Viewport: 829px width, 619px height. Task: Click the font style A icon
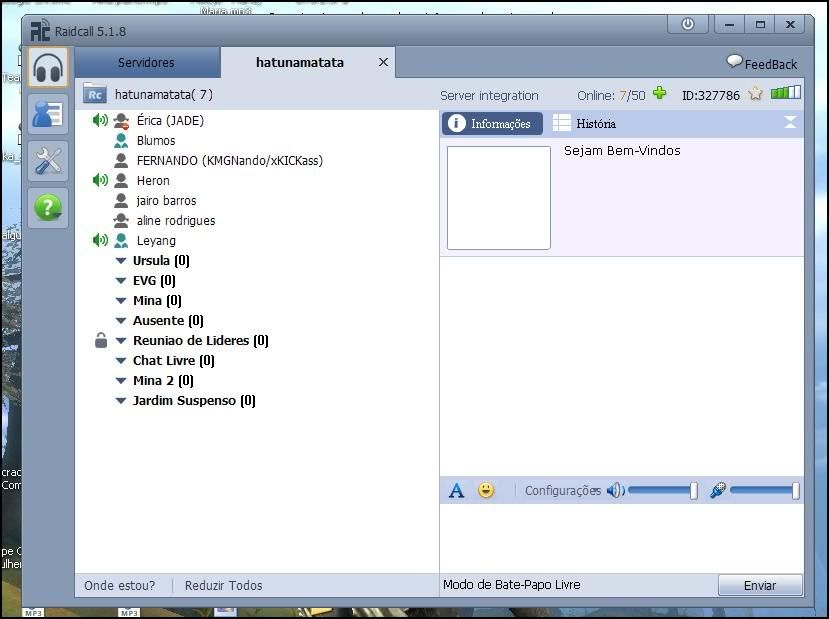(x=456, y=491)
